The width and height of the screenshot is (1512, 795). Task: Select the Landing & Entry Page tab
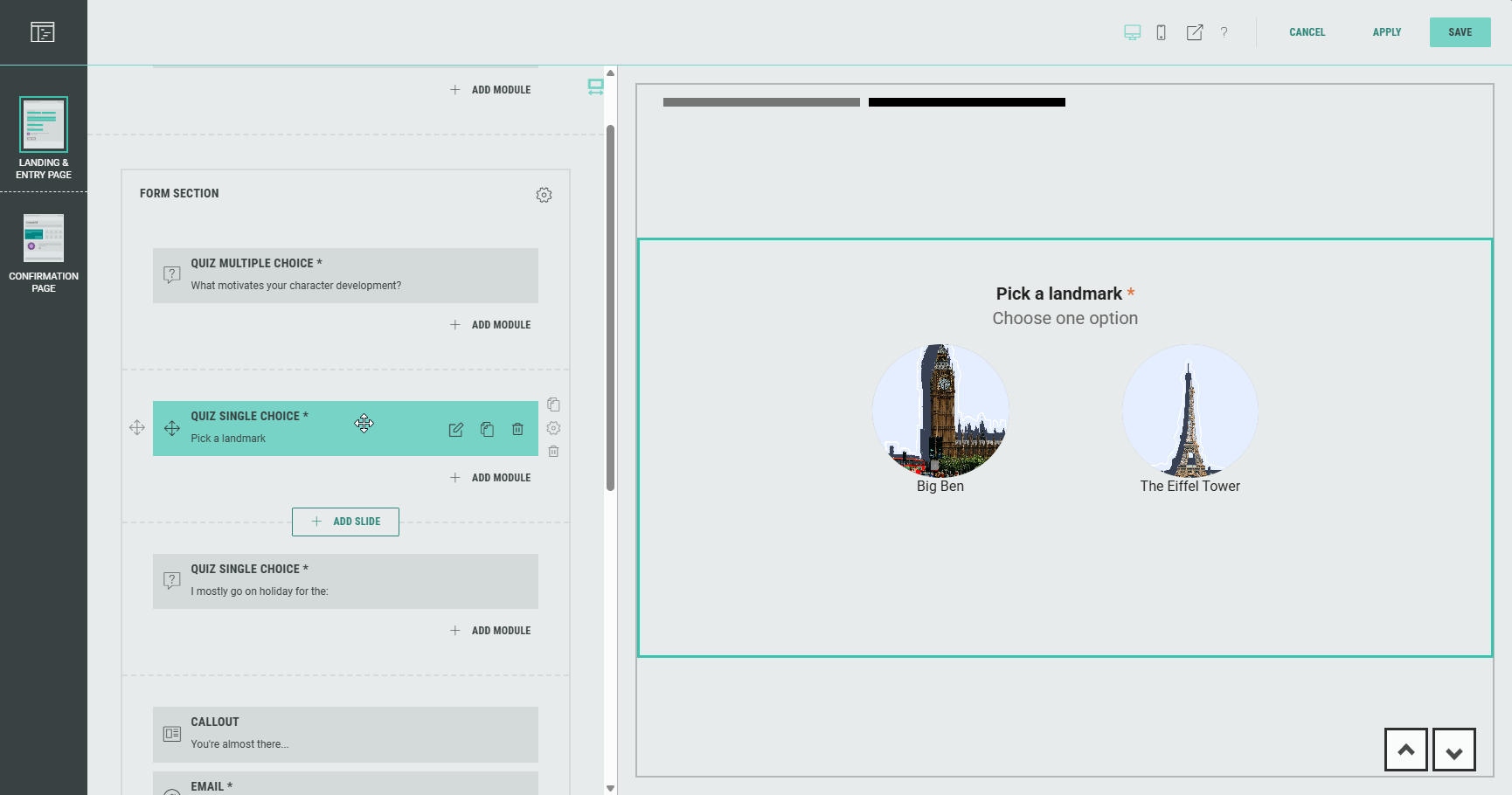pyautogui.click(x=44, y=137)
